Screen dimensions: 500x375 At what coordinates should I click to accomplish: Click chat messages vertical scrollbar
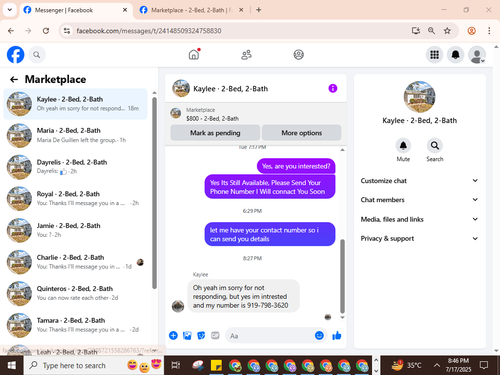[342, 276]
